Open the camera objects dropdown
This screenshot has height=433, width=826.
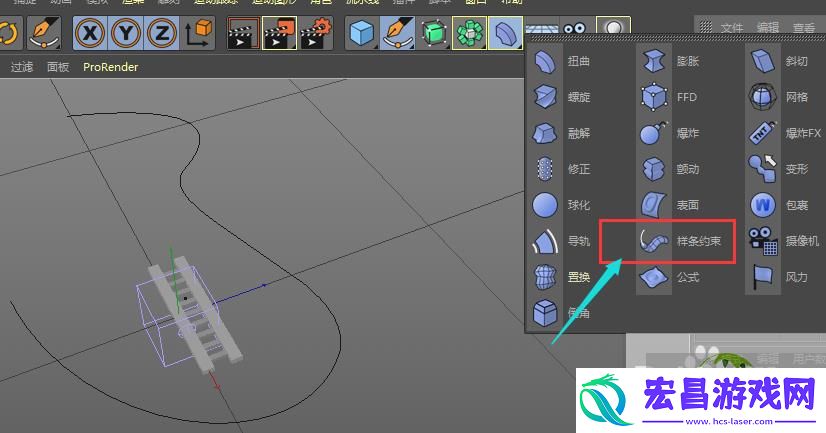(x=575, y=28)
